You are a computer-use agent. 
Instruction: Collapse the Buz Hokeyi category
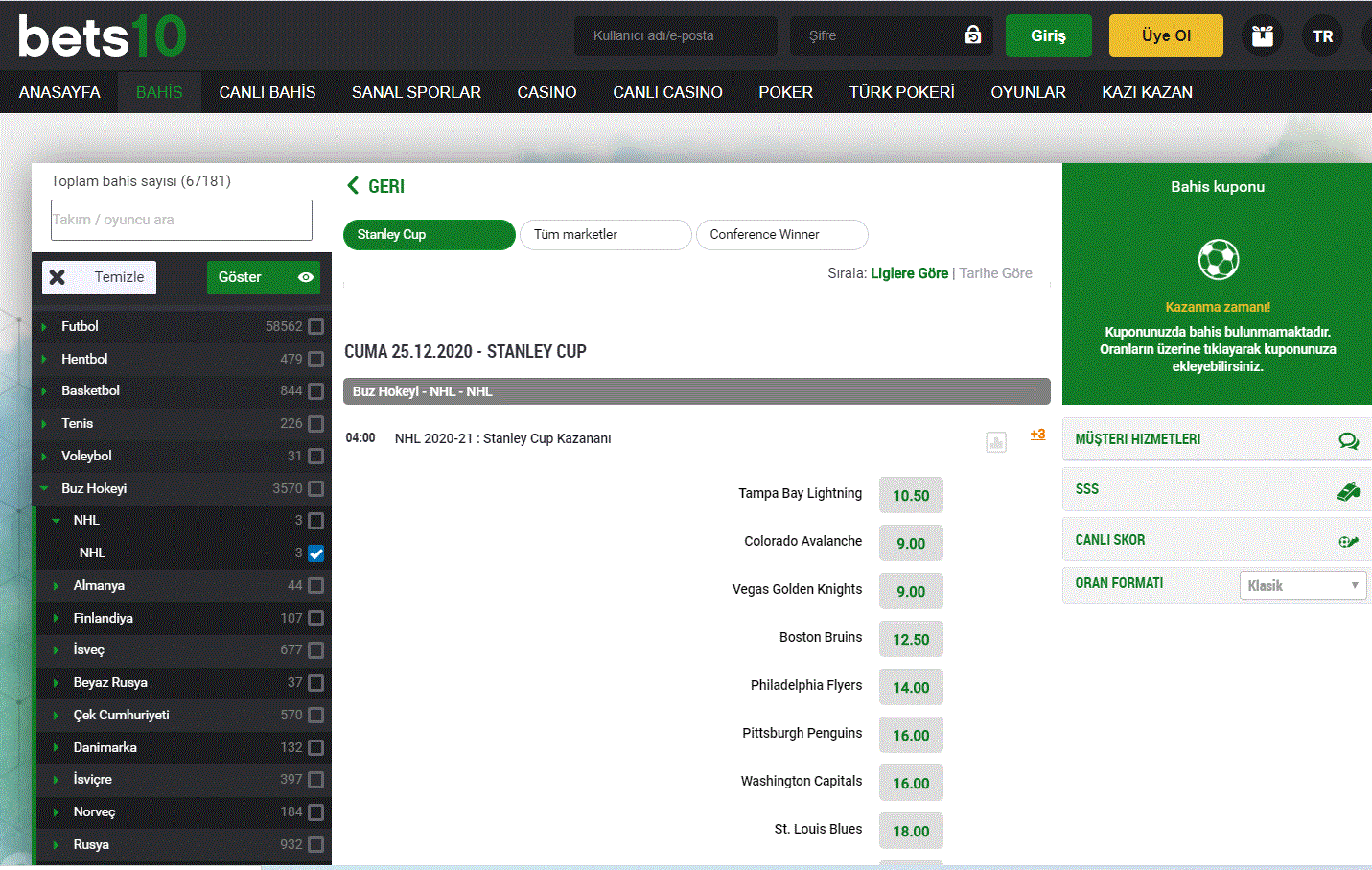coord(44,488)
